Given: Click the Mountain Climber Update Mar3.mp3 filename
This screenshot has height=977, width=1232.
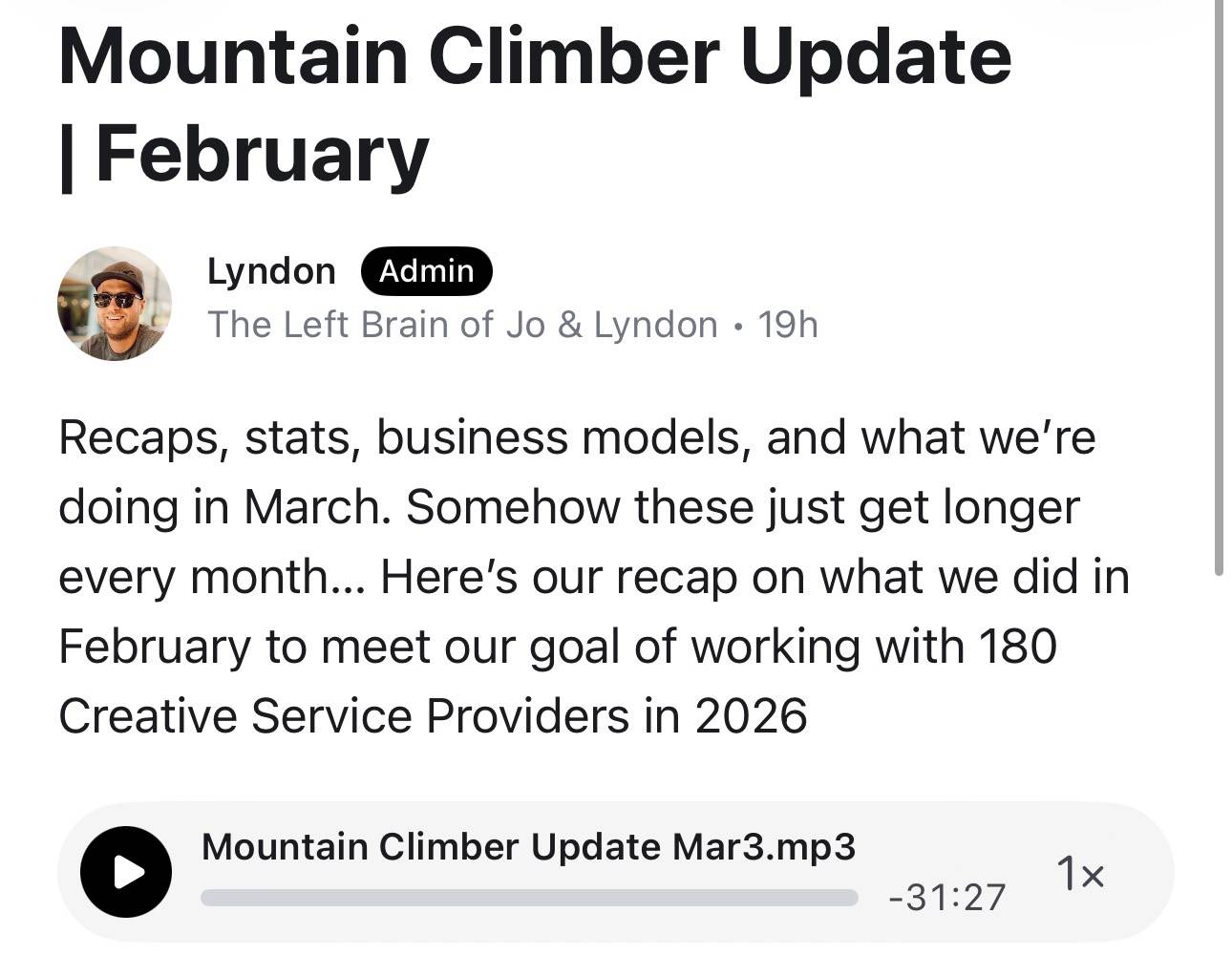Looking at the screenshot, I should point(528,847).
